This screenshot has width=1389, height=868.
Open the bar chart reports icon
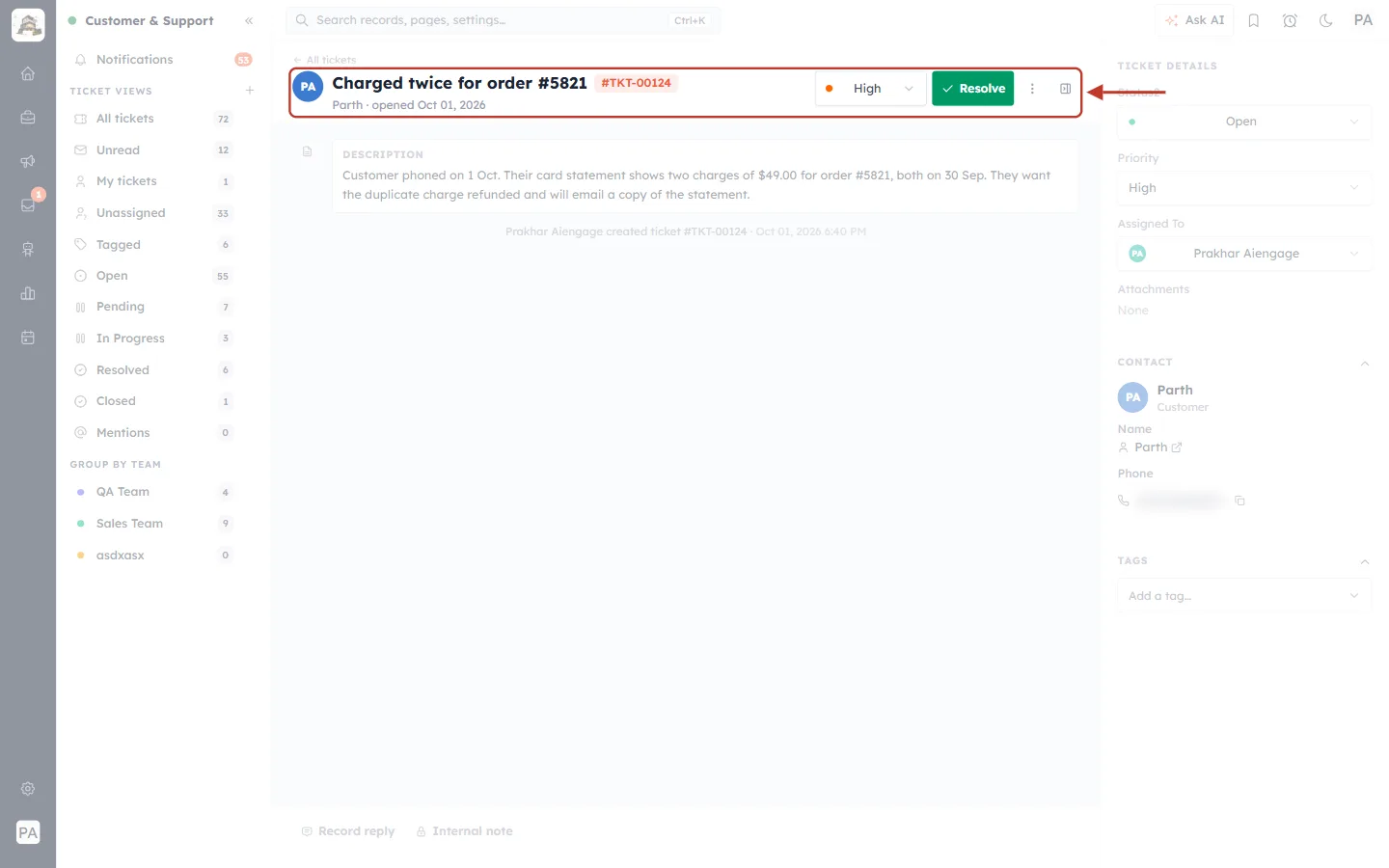coord(28,293)
